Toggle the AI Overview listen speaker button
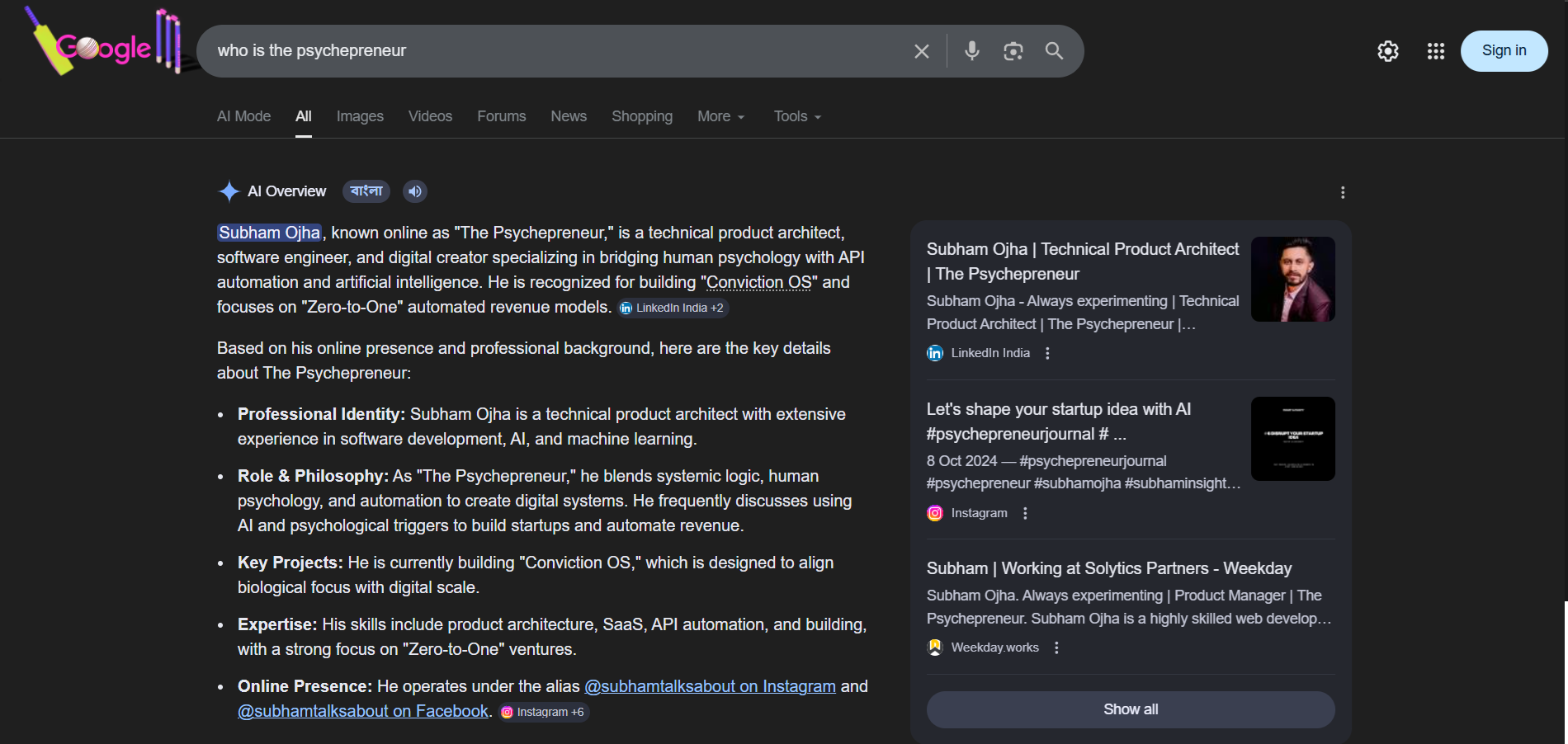The height and width of the screenshot is (744, 1568). click(x=414, y=191)
